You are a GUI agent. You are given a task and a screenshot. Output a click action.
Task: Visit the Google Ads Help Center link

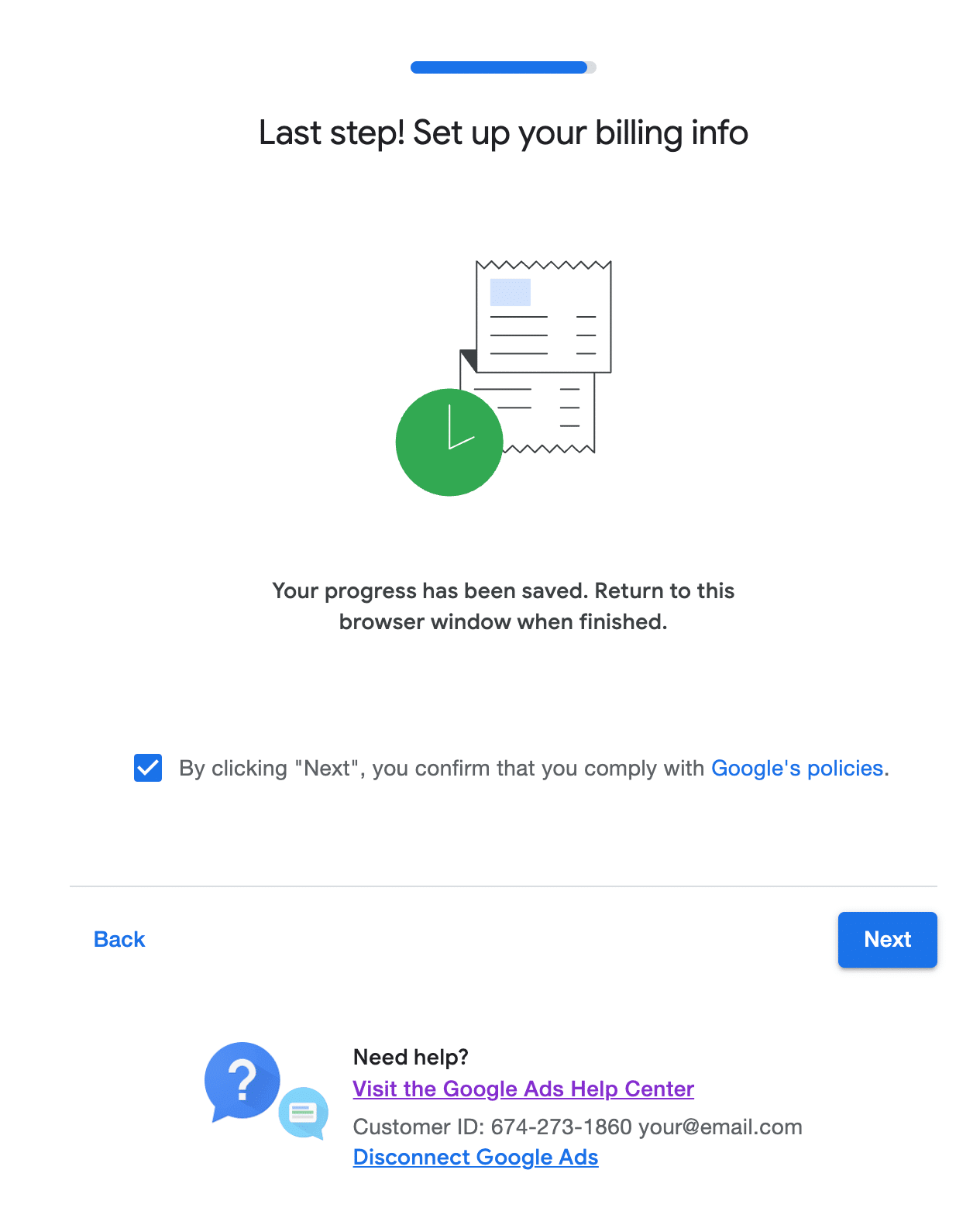[x=523, y=1089]
